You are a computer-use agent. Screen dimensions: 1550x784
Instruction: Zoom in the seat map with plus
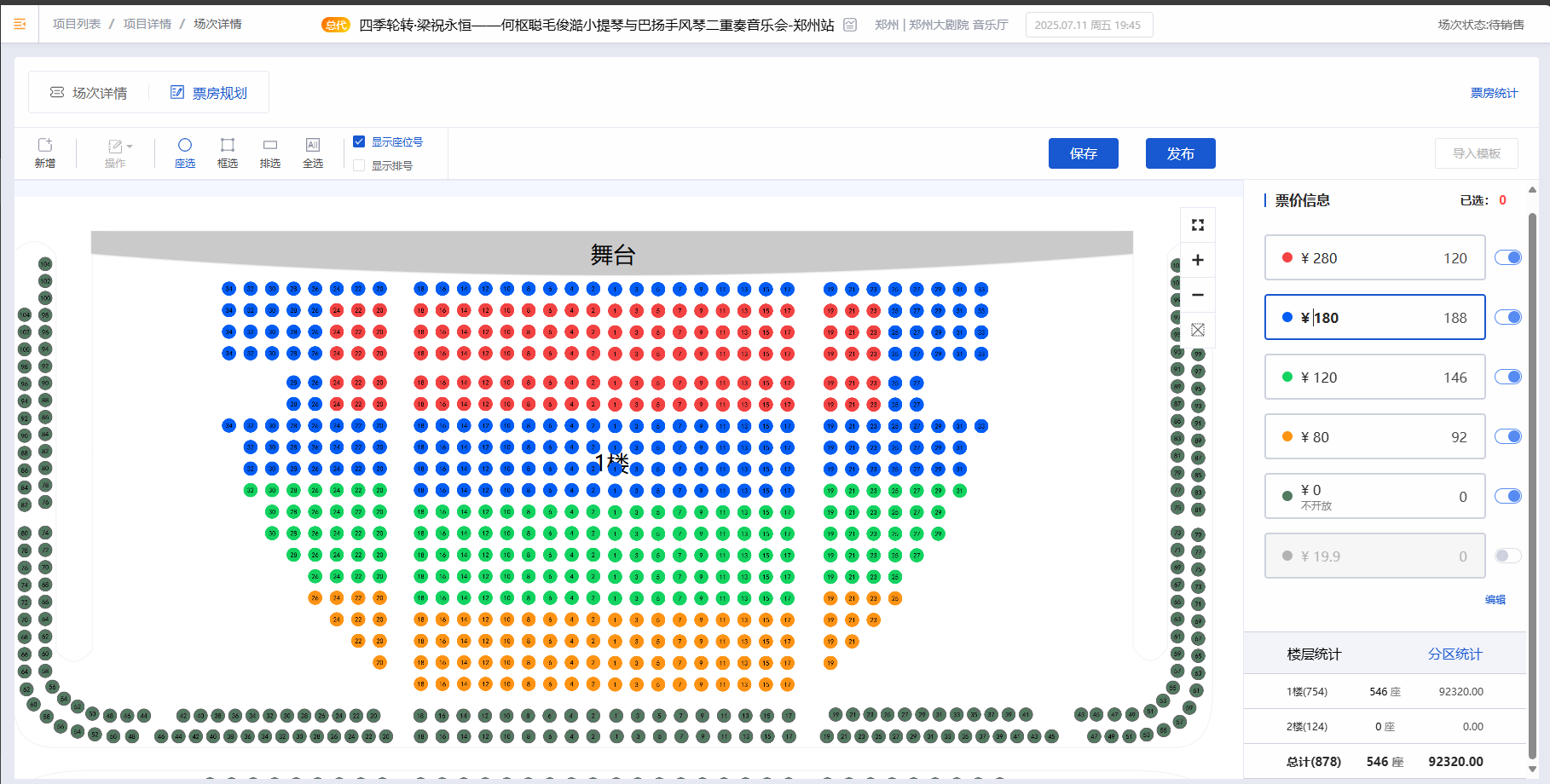(x=1197, y=260)
